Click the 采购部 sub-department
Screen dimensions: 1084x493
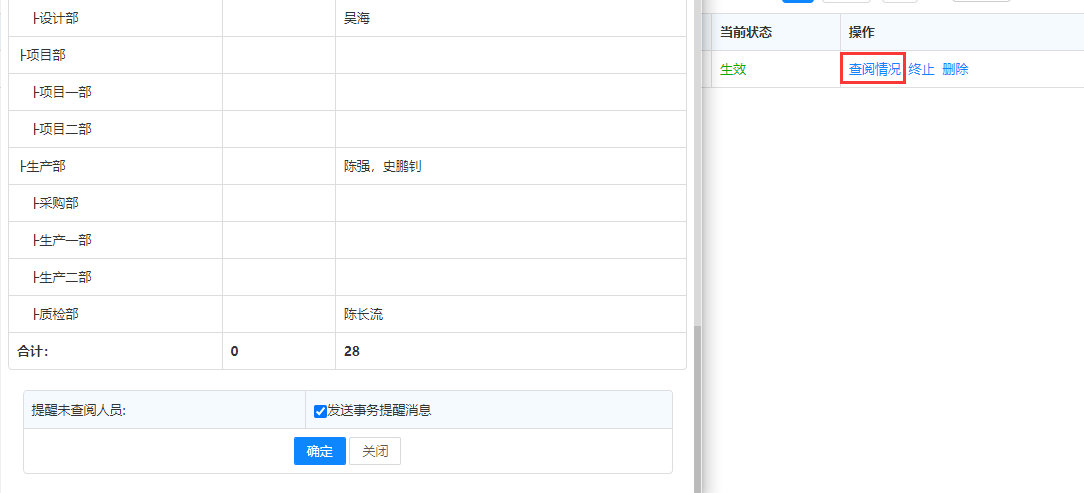tap(58, 203)
